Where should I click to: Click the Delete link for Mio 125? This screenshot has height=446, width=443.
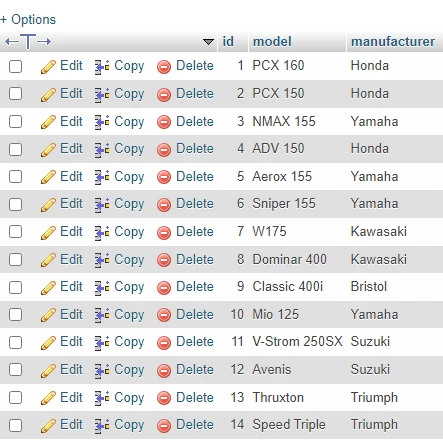(x=195, y=314)
